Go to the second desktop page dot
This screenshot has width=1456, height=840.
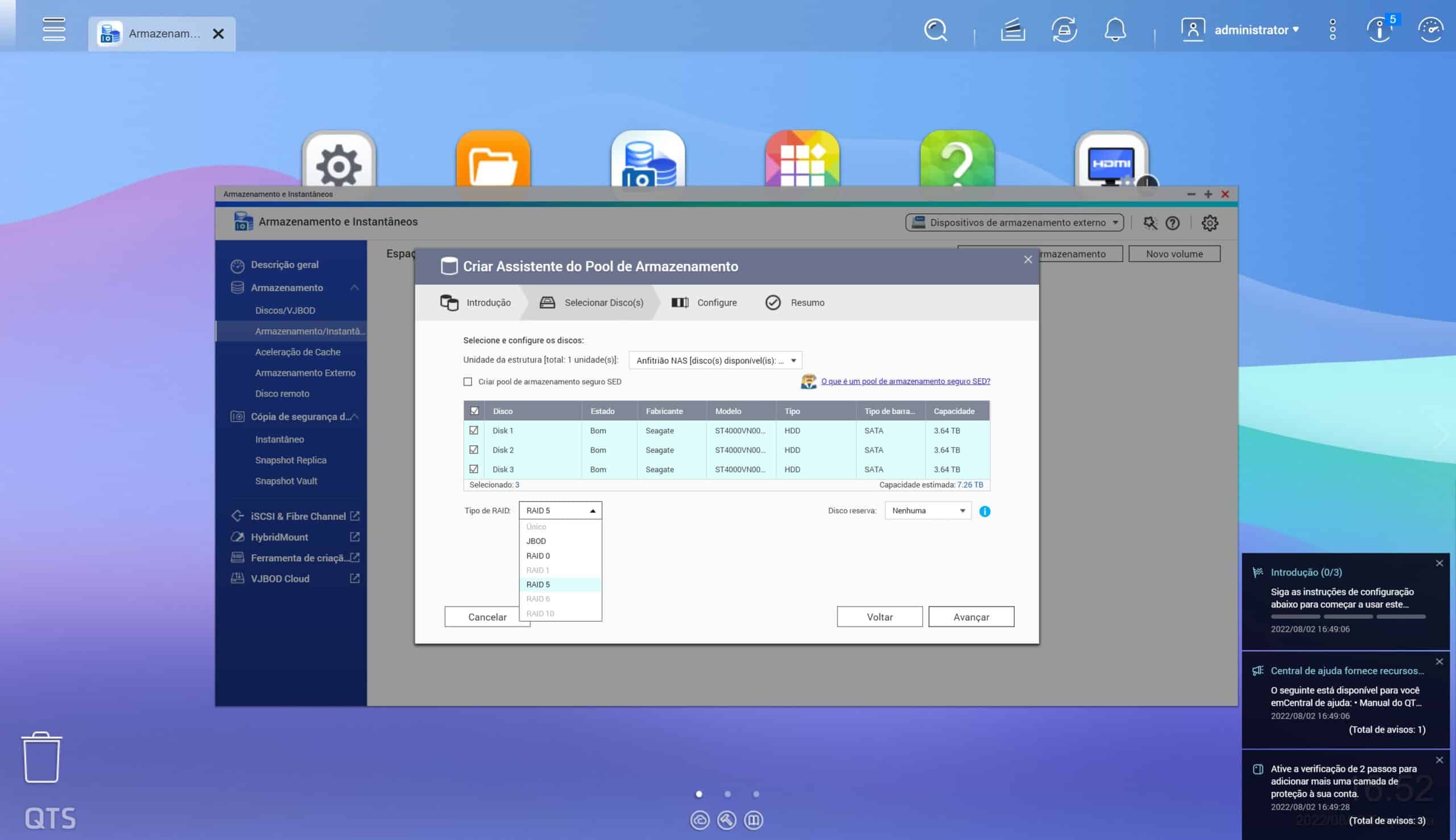point(727,794)
